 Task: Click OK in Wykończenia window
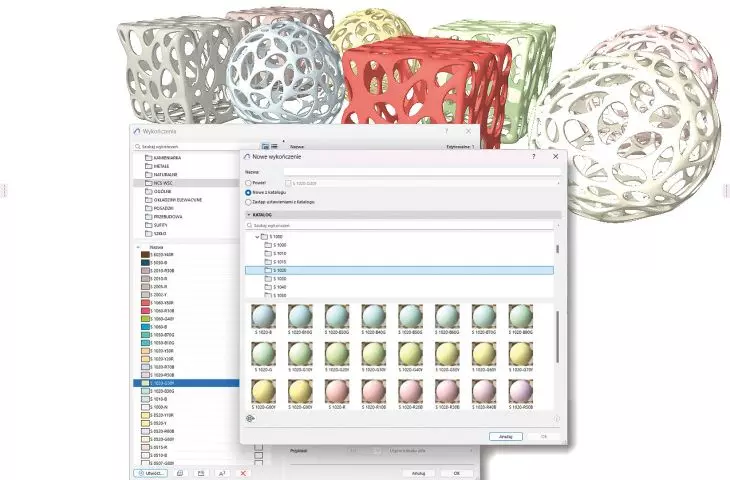point(457,473)
